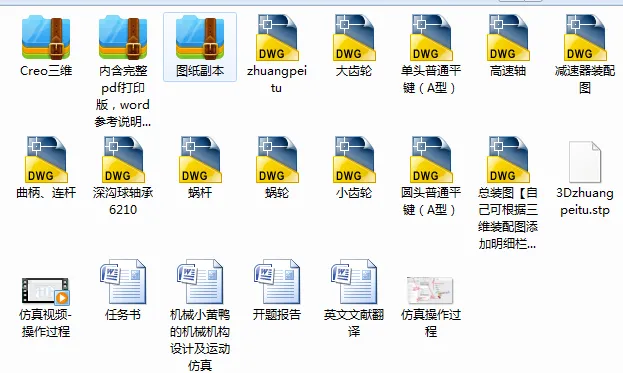Image resolution: width=623 pixels, height=373 pixels.
Task: Select the 蜗轮 DWG file icon
Action: point(277,160)
